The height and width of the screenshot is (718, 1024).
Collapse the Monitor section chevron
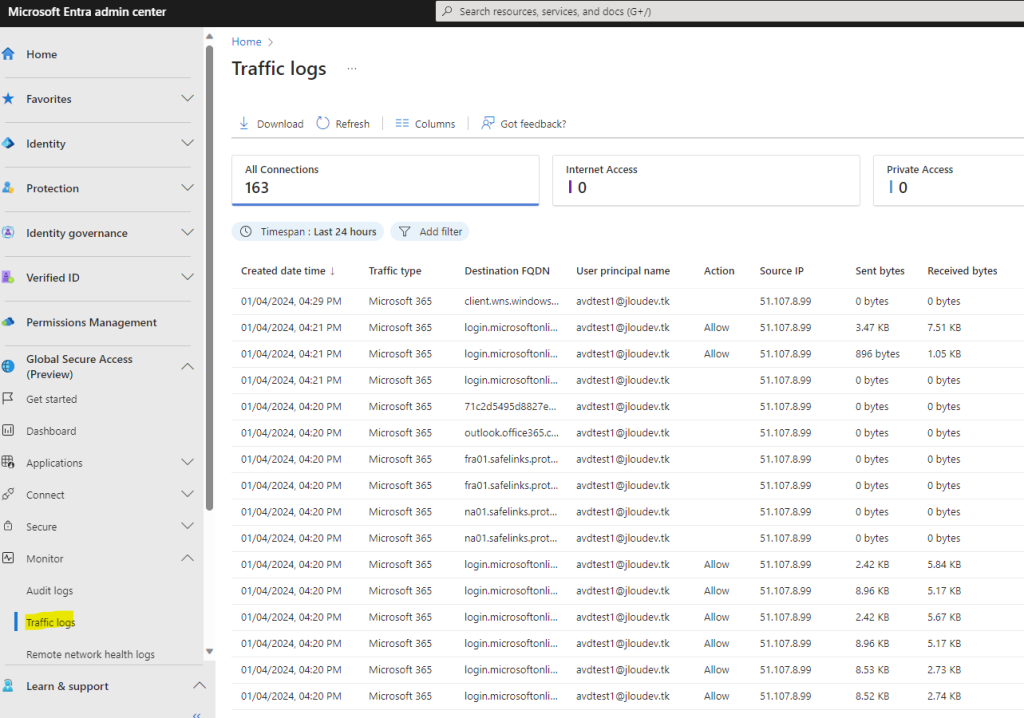(x=187, y=558)
